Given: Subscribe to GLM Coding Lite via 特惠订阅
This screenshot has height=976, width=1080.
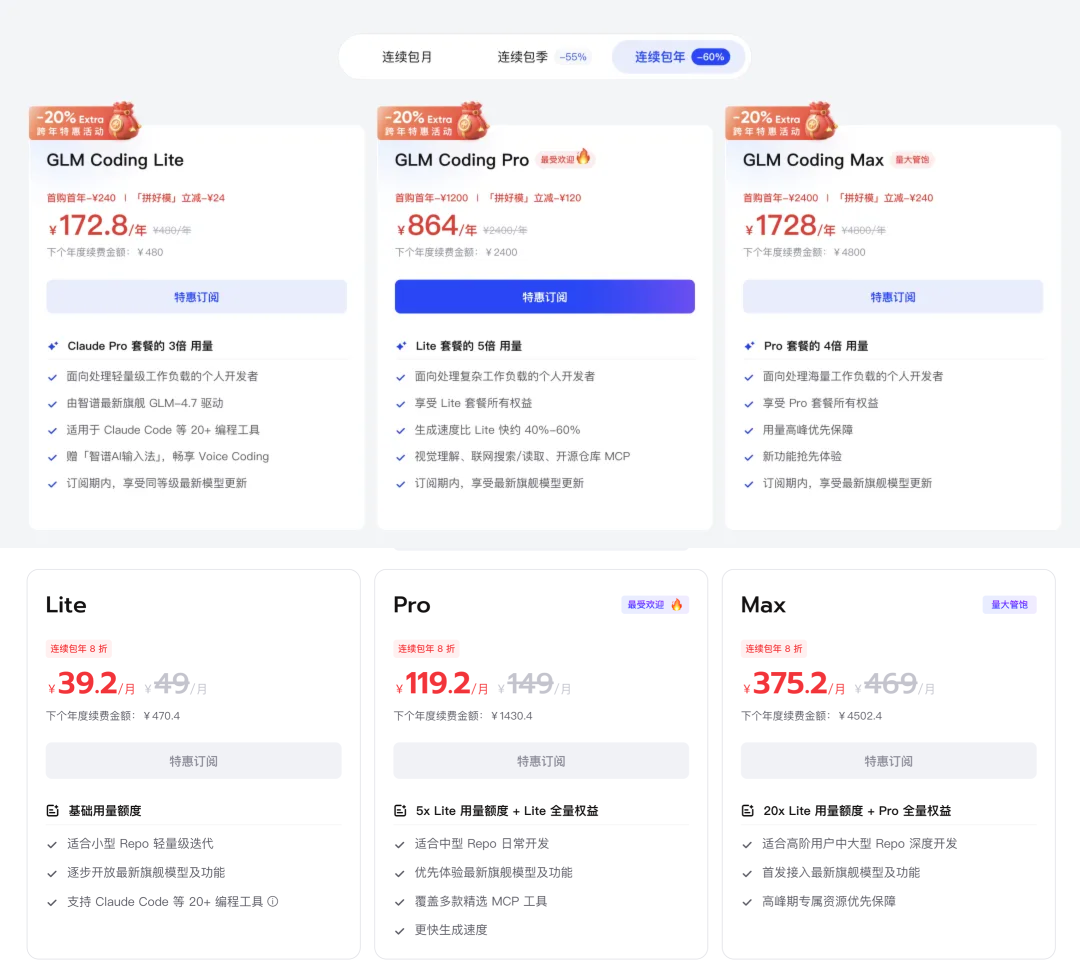Looking at the screenshot, I should (196, 297).
